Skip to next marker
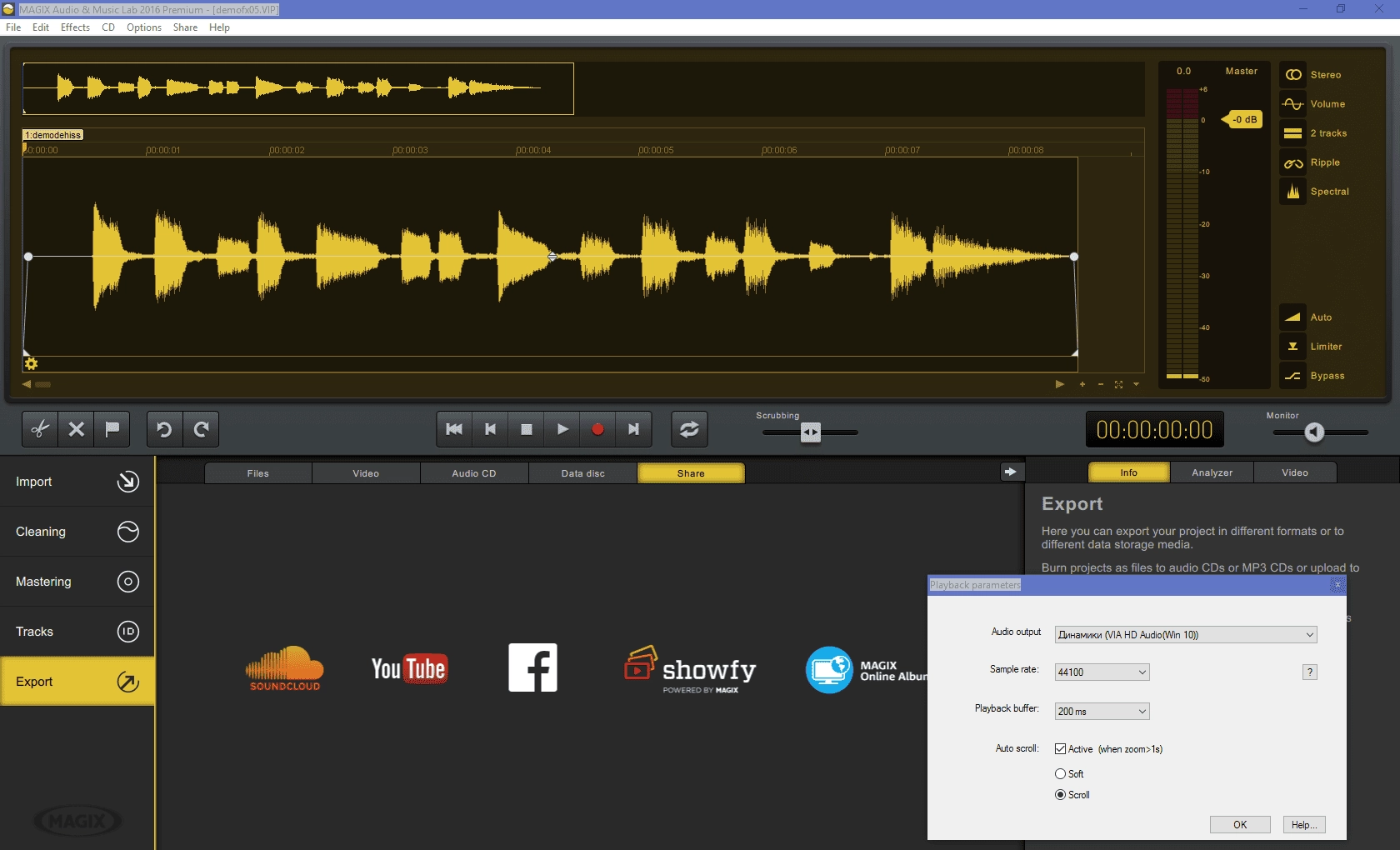 click(x=633, y=429)
